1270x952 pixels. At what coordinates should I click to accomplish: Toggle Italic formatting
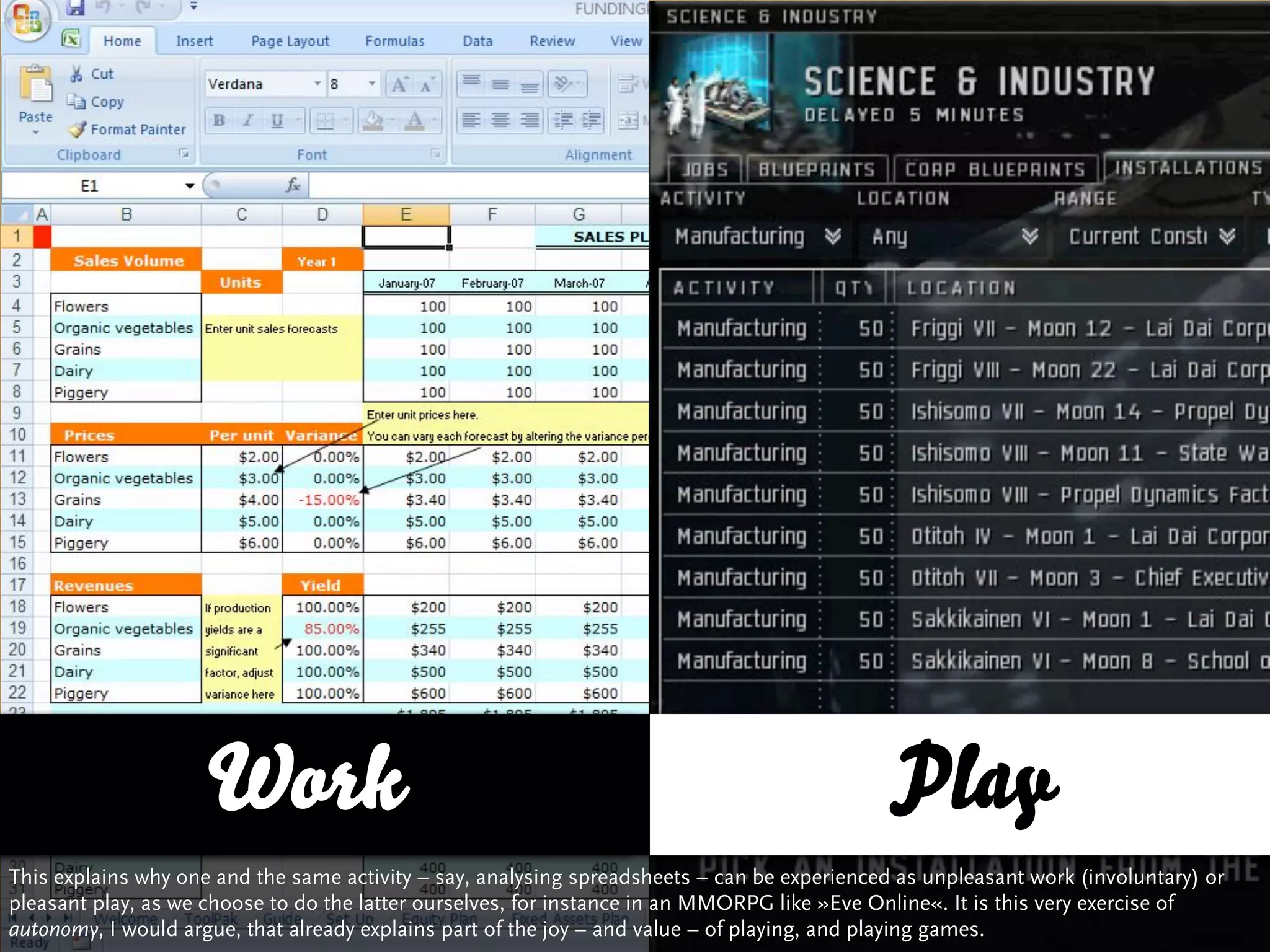coord(247,120)
